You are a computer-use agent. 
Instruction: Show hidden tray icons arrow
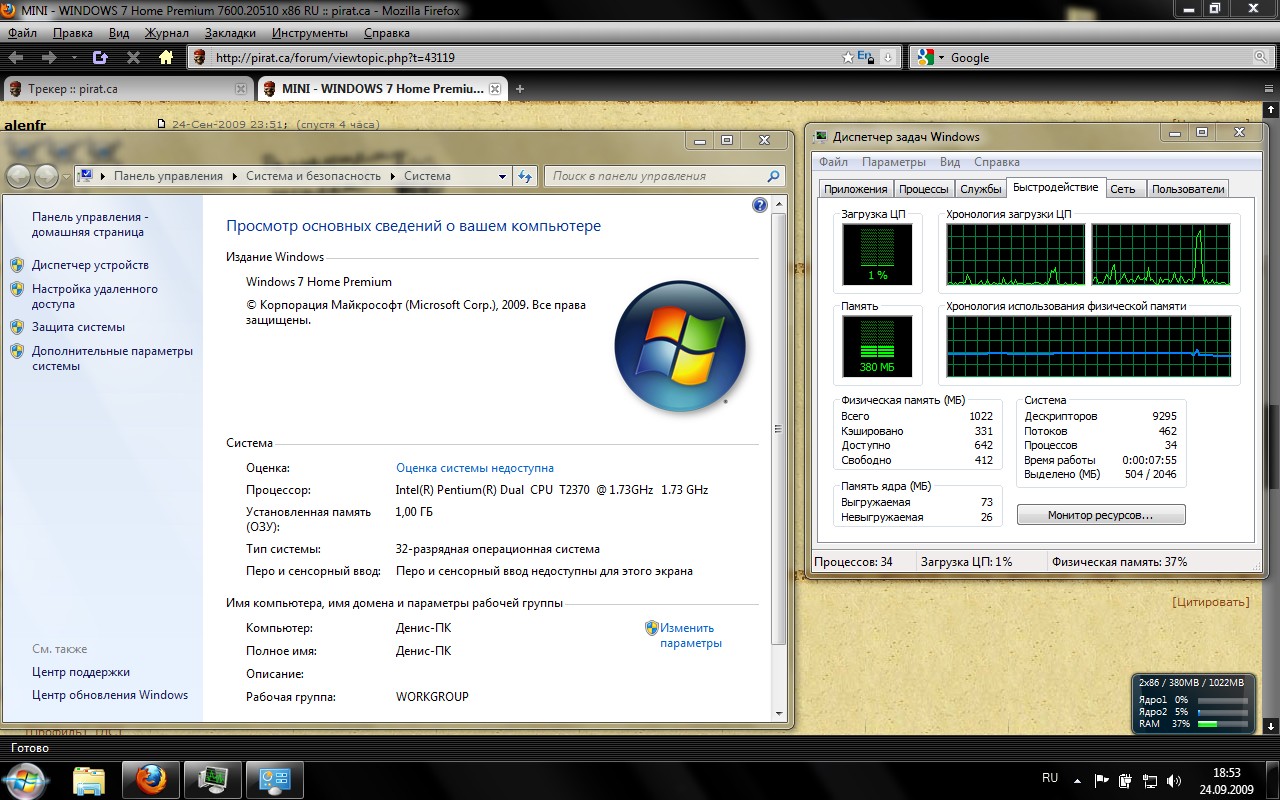pos(1077,780)
